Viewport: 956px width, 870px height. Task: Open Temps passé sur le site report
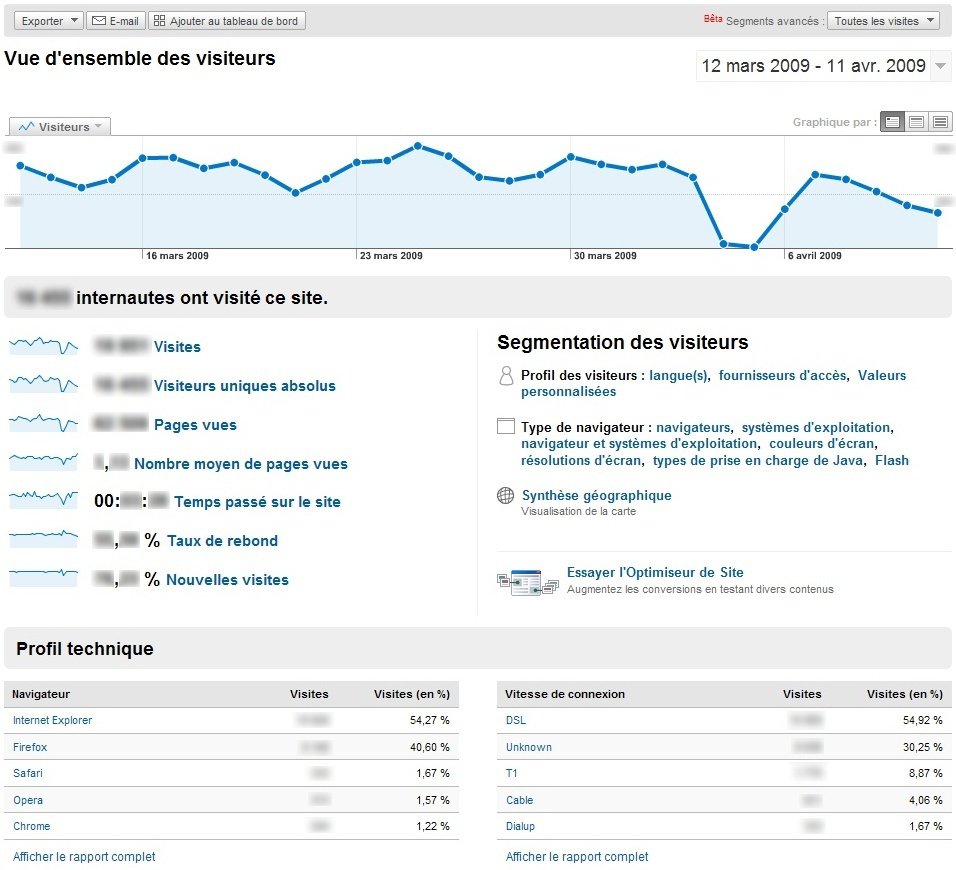coord(257,502)
